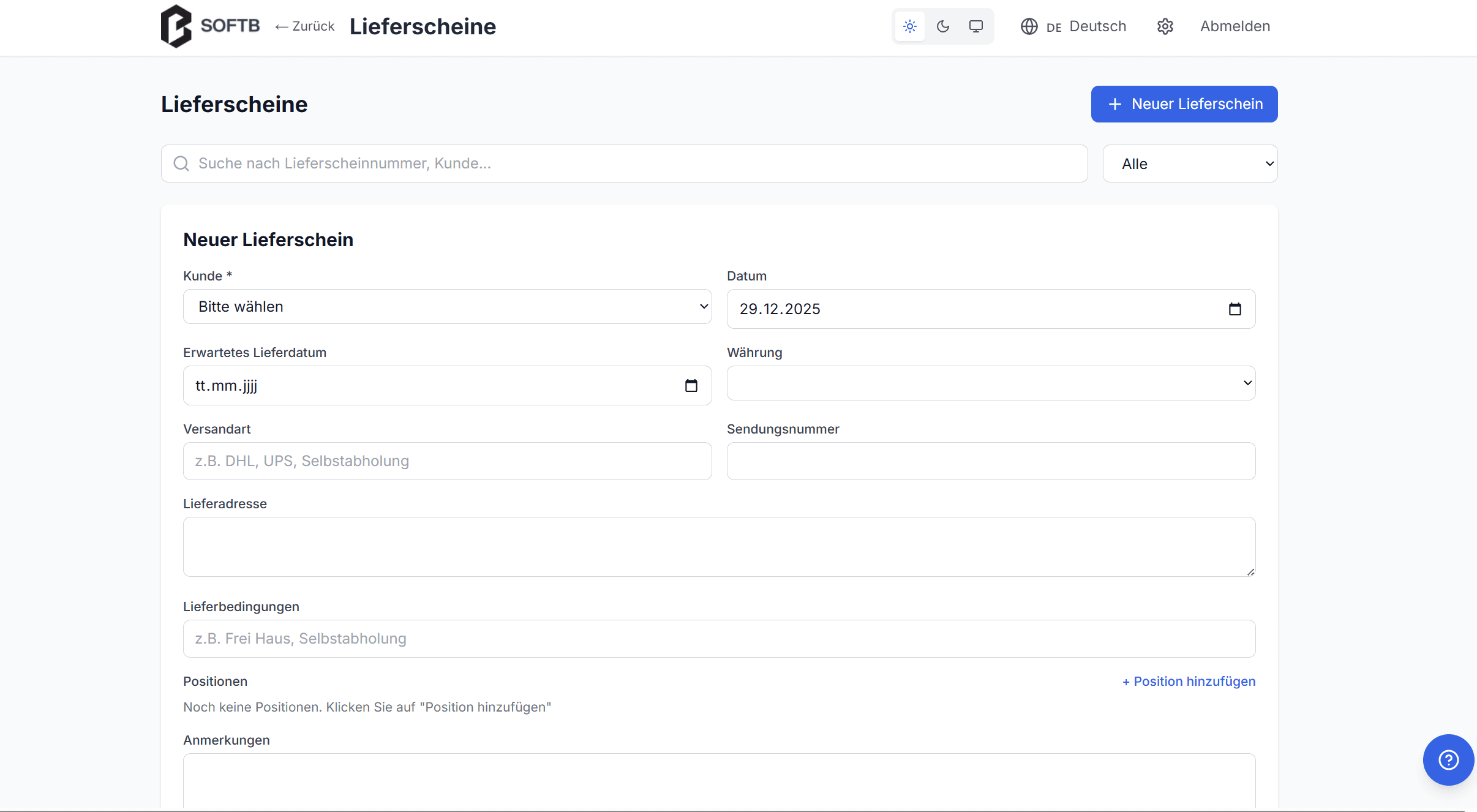Click '+ Position hinzufügen' link
This screenshot has height=812, width=1477.
1188,681
